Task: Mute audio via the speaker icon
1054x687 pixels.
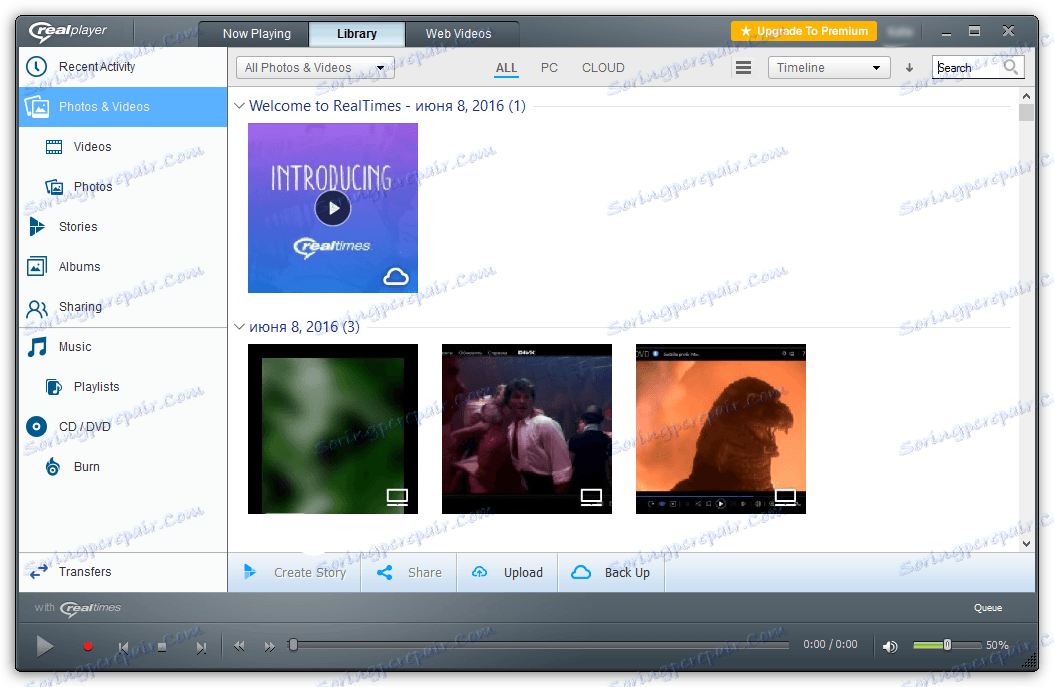Action: pyautogui.click(x=889, y=646)
